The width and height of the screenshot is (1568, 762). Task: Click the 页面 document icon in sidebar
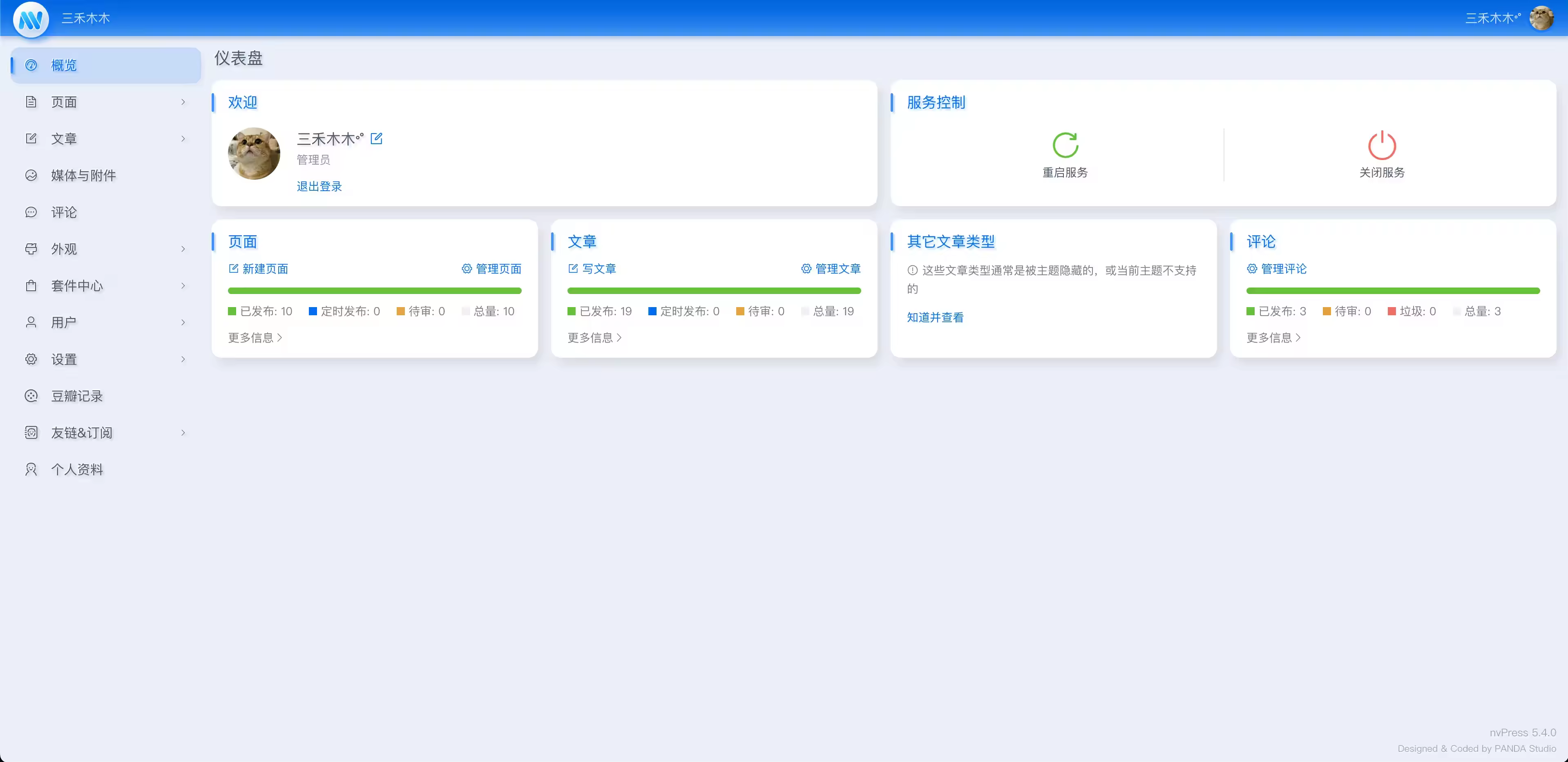point(31,102)
